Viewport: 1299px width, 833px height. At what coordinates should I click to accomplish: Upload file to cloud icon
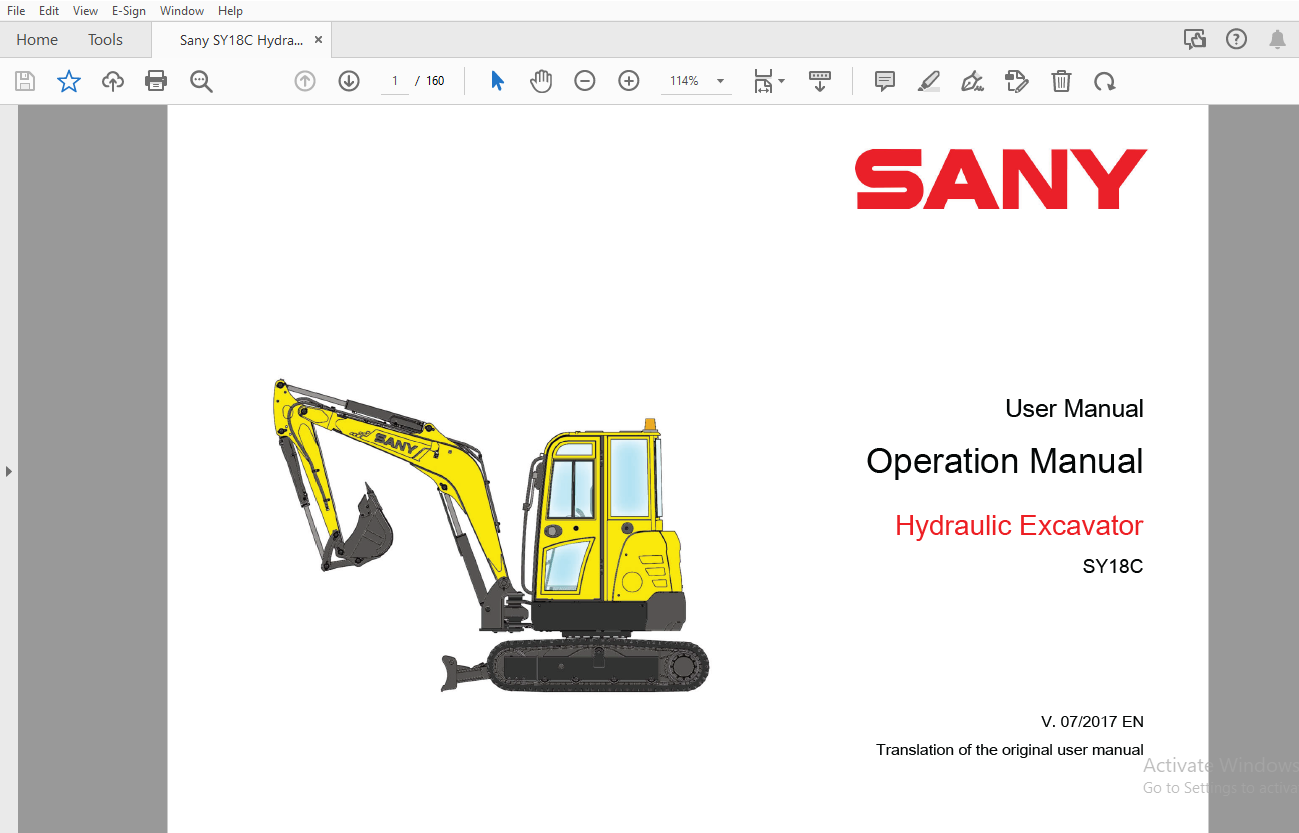(113, 81)
